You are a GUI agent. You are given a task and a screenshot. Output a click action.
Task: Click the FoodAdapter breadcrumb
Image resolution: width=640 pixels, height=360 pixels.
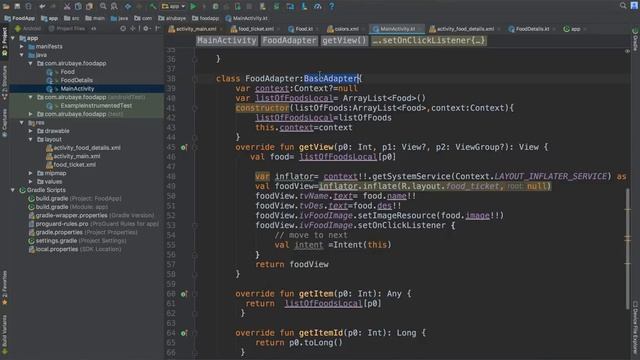tap(289, 41)
